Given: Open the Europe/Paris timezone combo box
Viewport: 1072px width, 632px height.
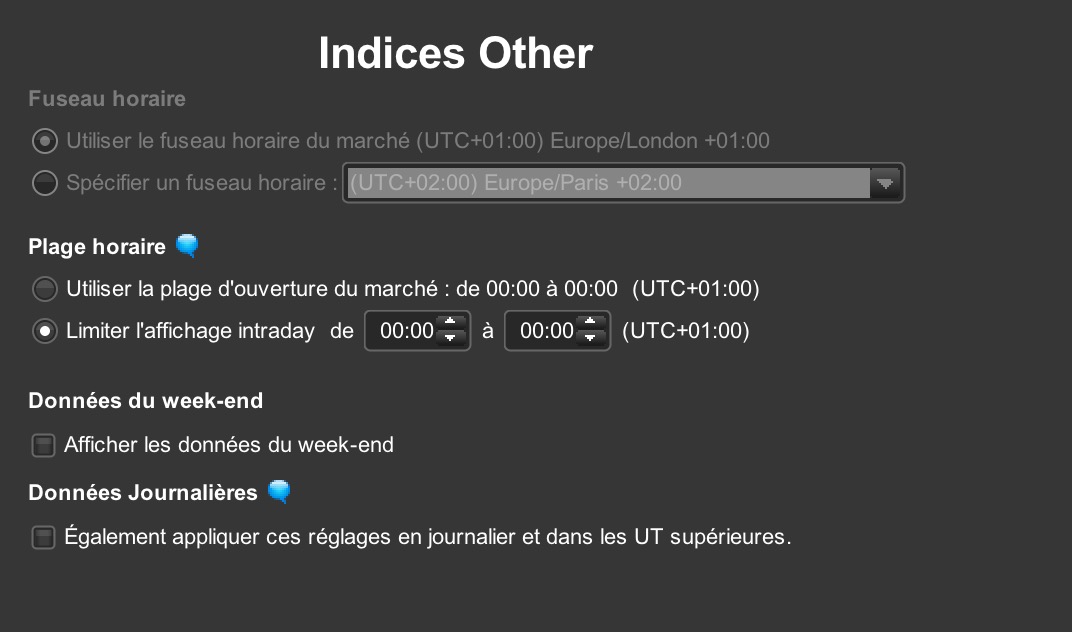Looking at the screenshot, I should (606, 183).
